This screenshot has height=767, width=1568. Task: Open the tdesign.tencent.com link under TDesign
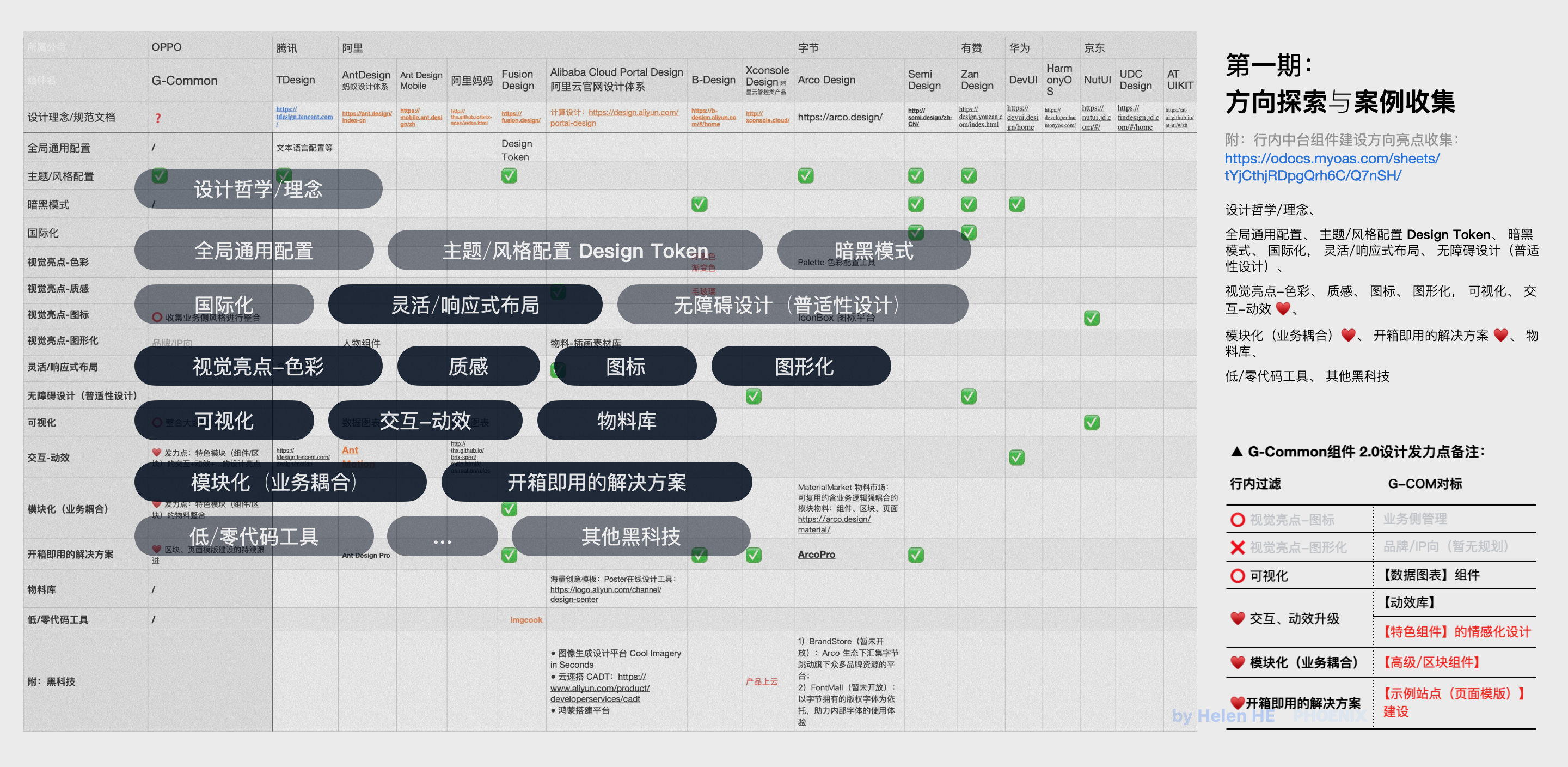[x=304, y=117]
